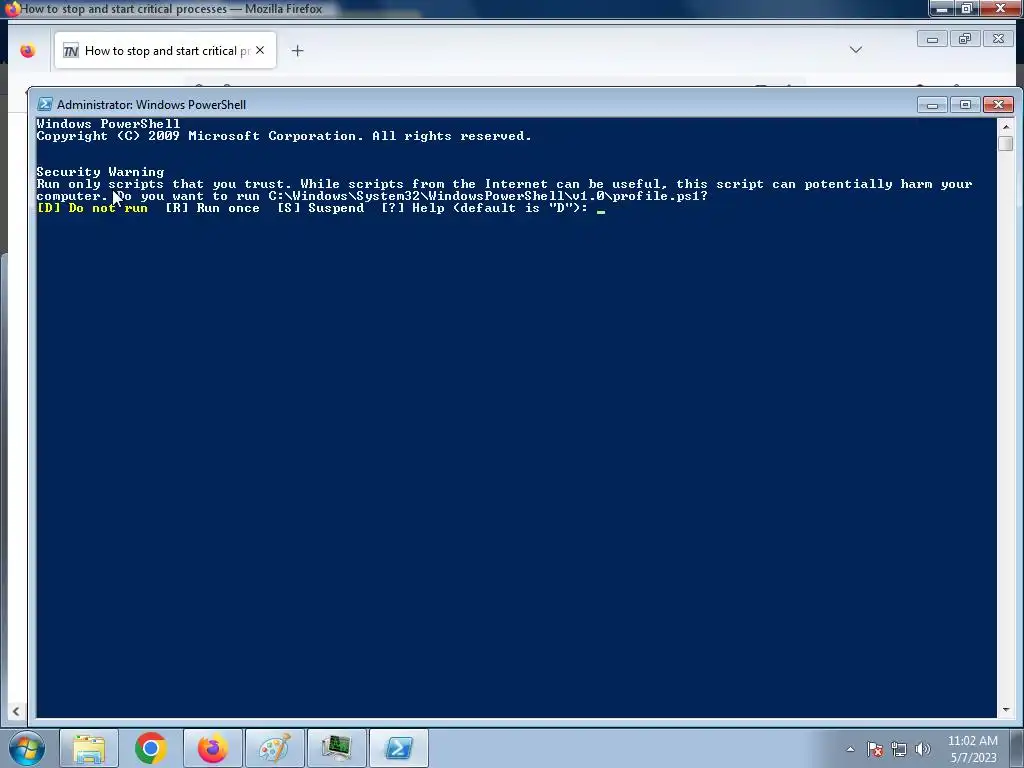Click the '[?] Help' option text
This screenshot has width=1024, height=768.
tap(413, 208)
